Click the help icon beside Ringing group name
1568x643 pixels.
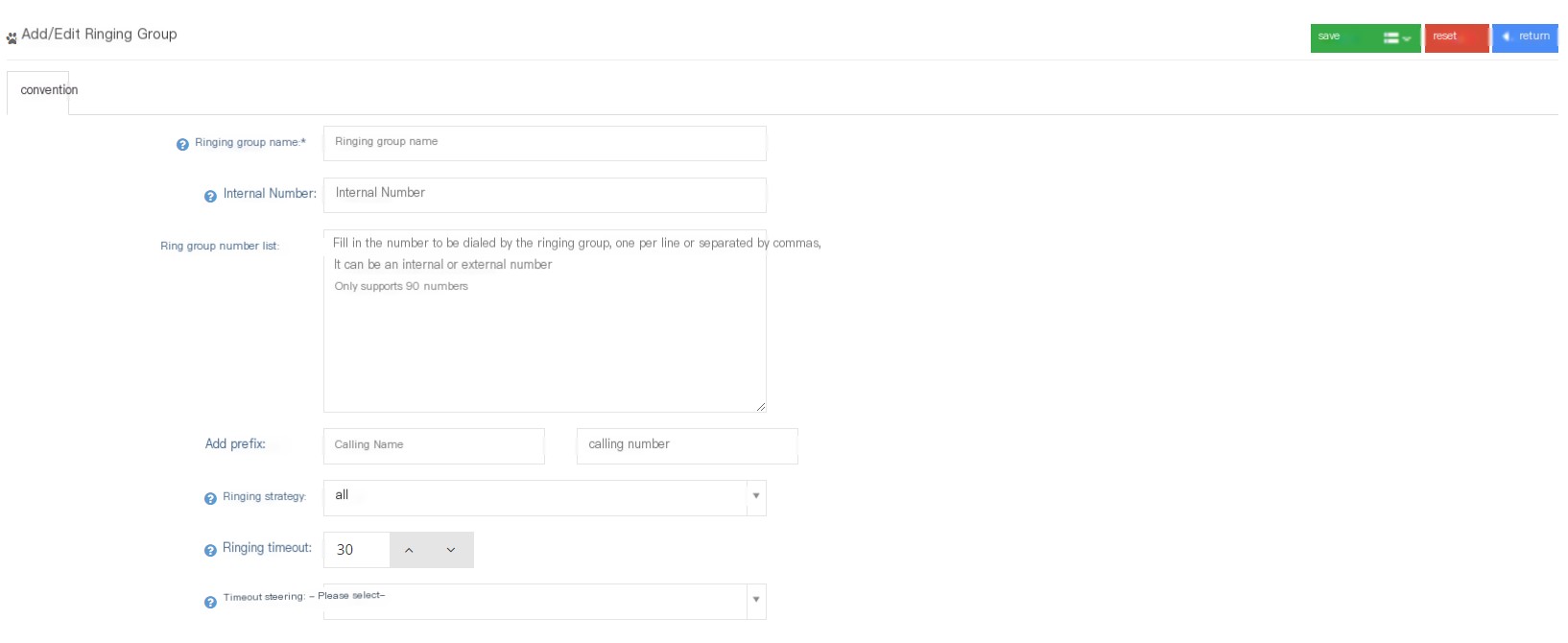(182, 144)
